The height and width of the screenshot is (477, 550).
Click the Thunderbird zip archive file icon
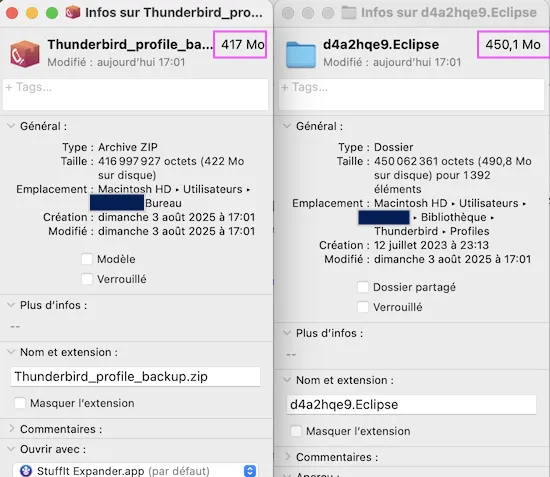point(25,54)
